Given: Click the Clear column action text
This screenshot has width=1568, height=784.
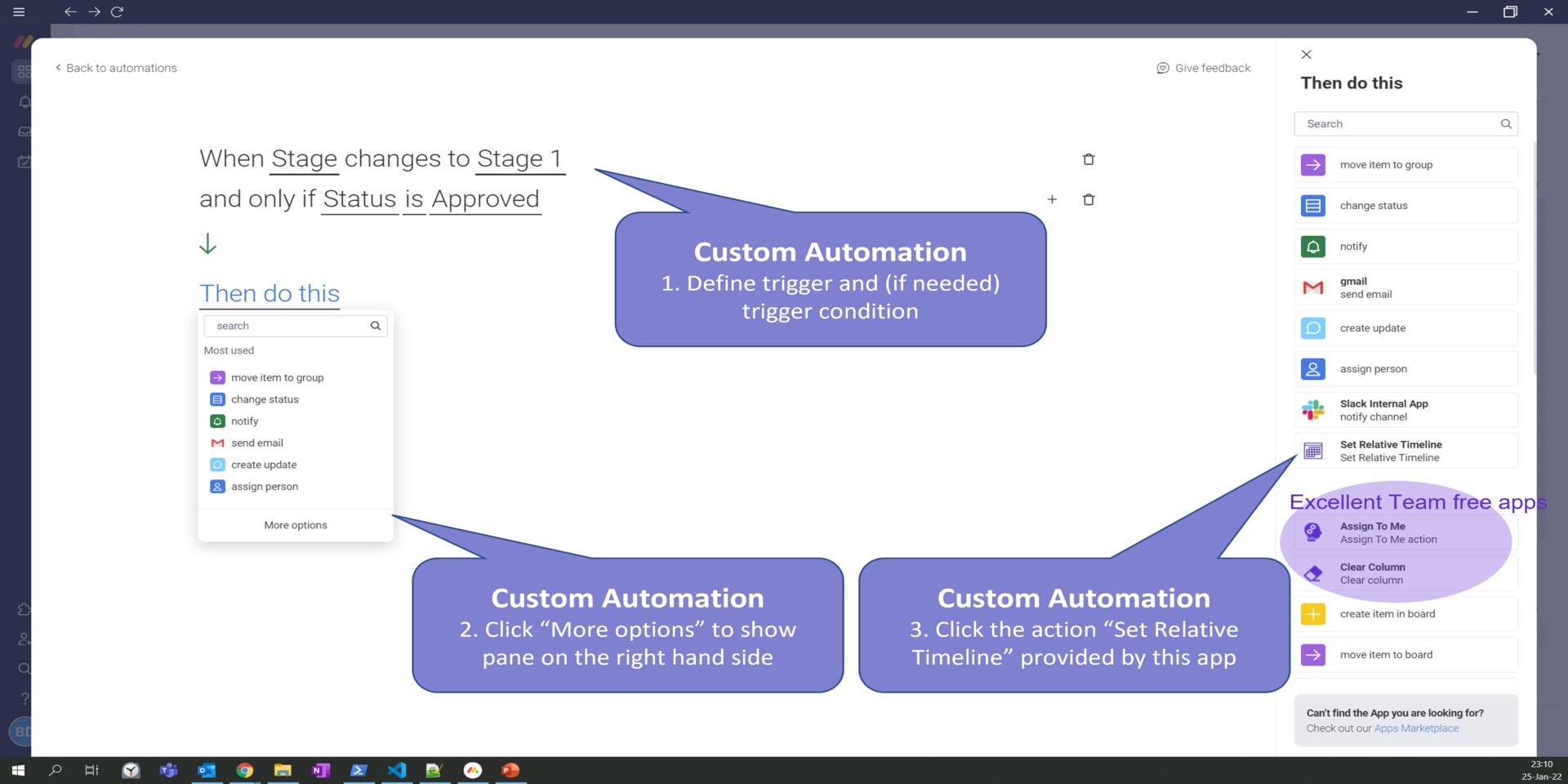Looking at the screenshot, I should pos(1371,581).
